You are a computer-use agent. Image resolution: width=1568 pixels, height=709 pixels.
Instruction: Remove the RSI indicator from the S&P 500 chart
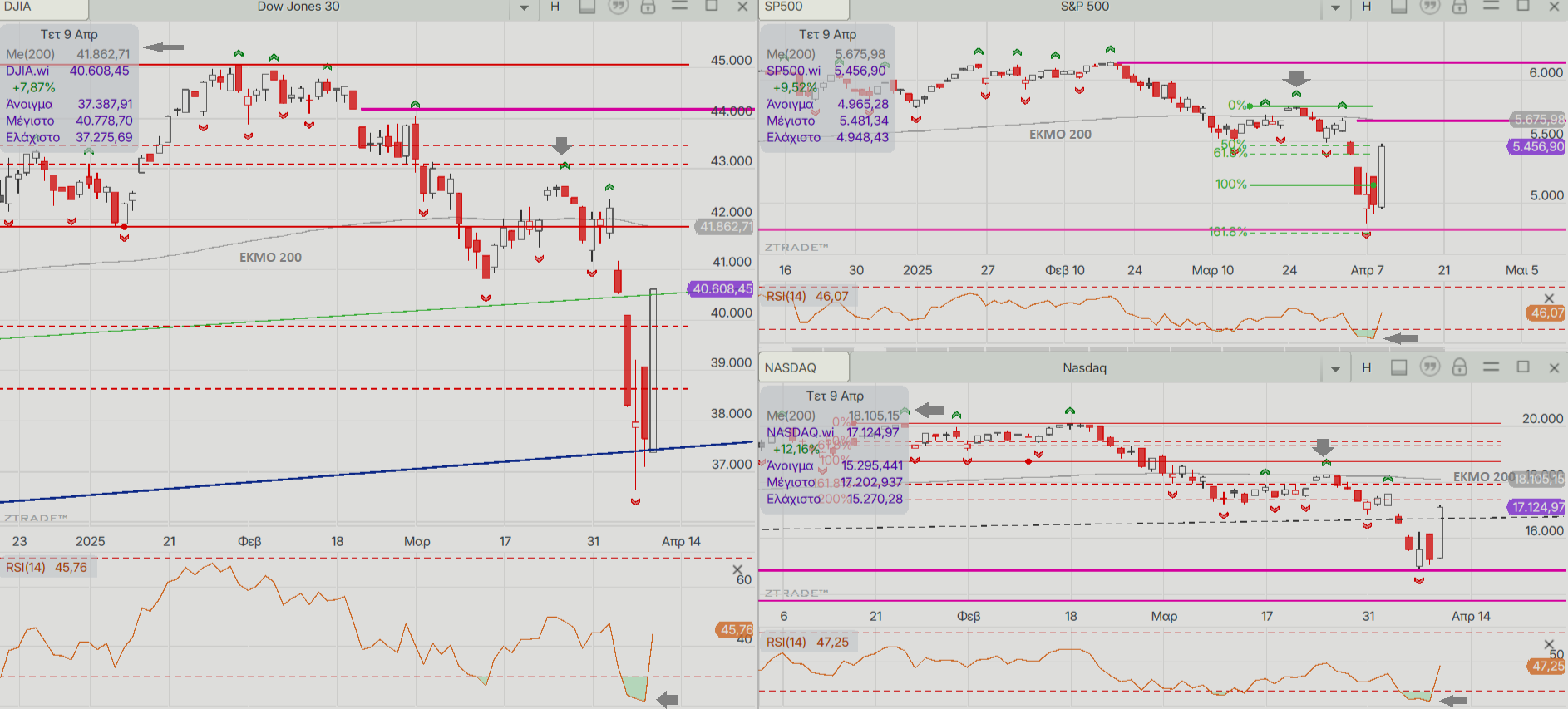[x=1548, y=298]
